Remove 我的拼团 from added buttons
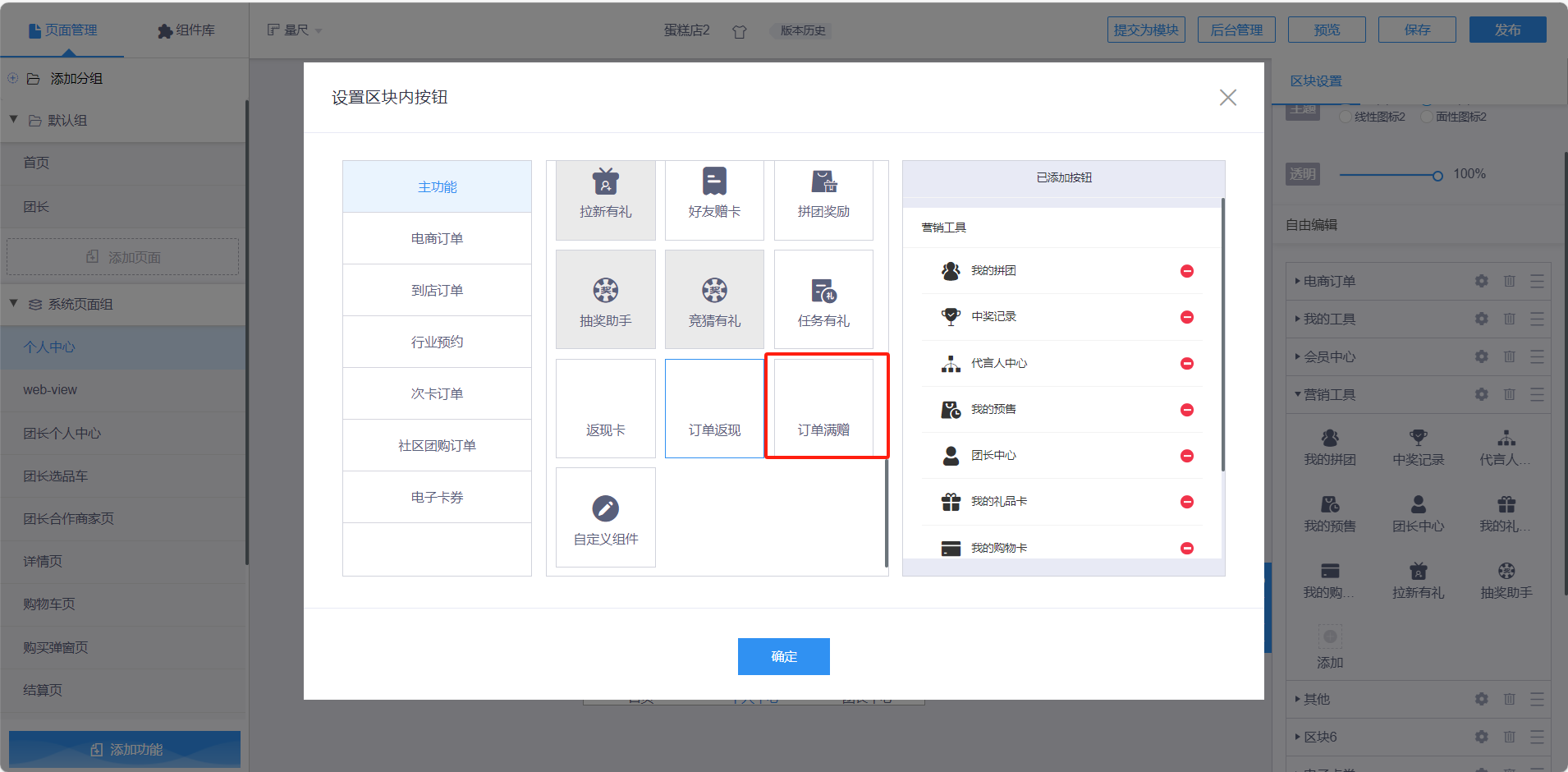Image resolution: width=1568 pixels, height=772 pixels. click(x=1187, y=271)
